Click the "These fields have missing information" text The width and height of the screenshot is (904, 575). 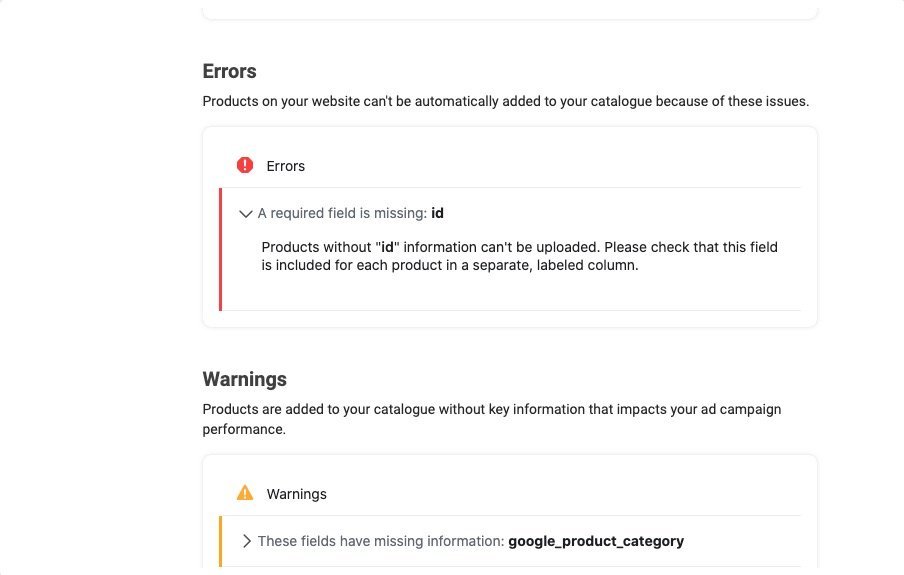click(x=381, y=542)
